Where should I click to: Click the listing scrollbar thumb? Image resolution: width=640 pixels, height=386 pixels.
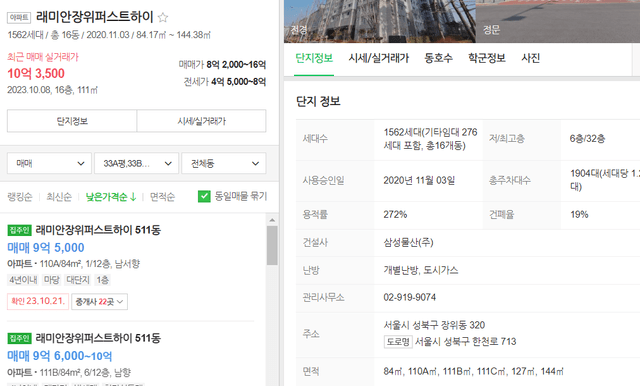(x=272, y=245)
